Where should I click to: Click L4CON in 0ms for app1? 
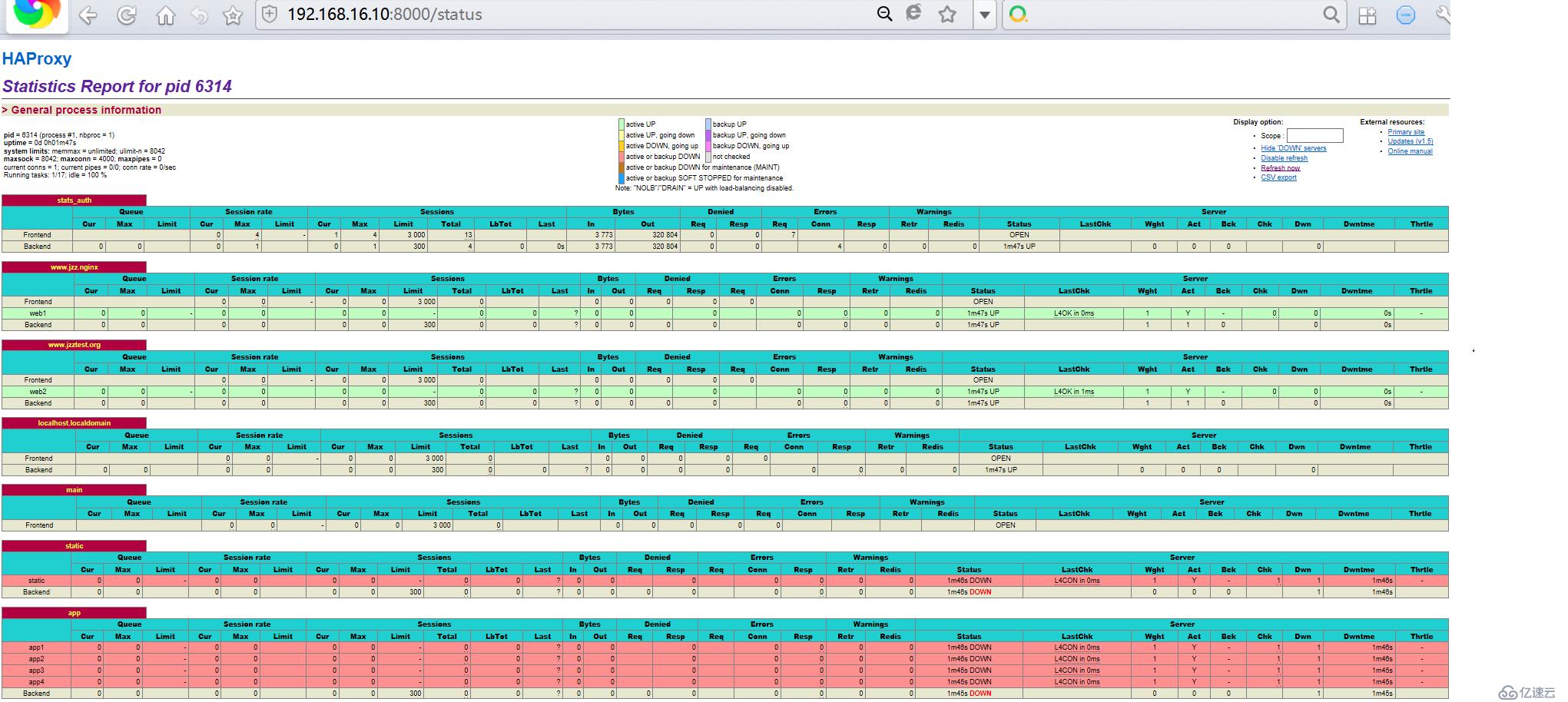pyautogui.click(x=1077, y=647)
